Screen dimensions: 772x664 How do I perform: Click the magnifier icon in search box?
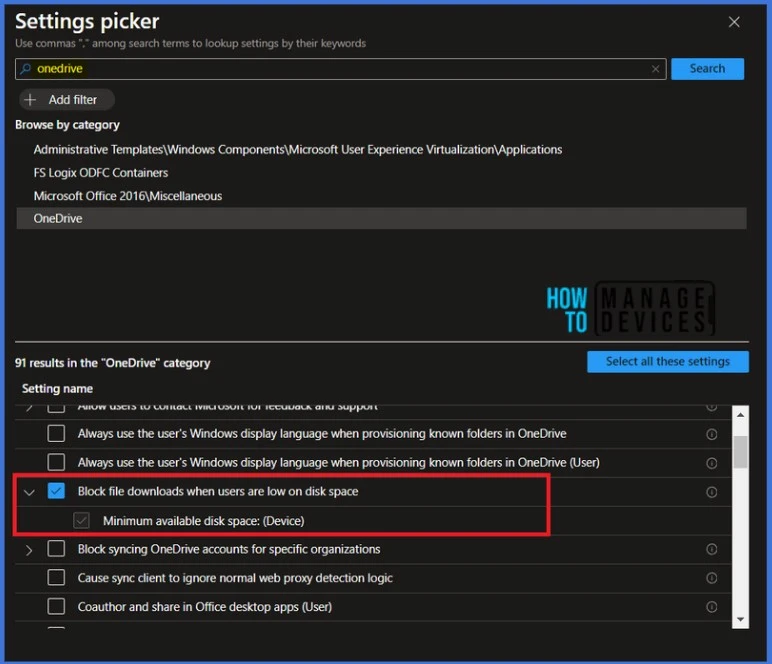pos(26,69)
